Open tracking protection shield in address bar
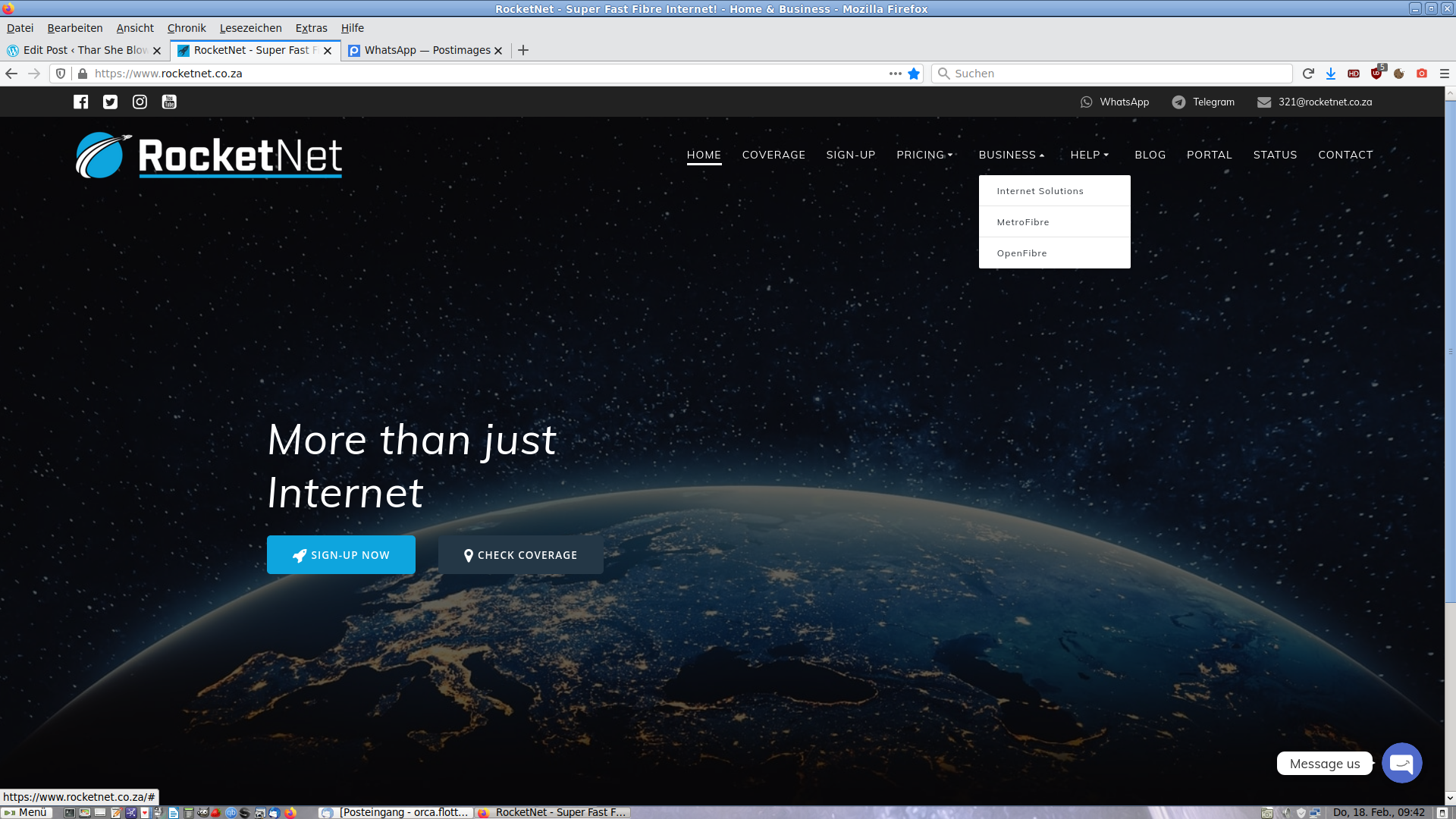This screenshot has height=819, width=1456. tap(61, 74)
